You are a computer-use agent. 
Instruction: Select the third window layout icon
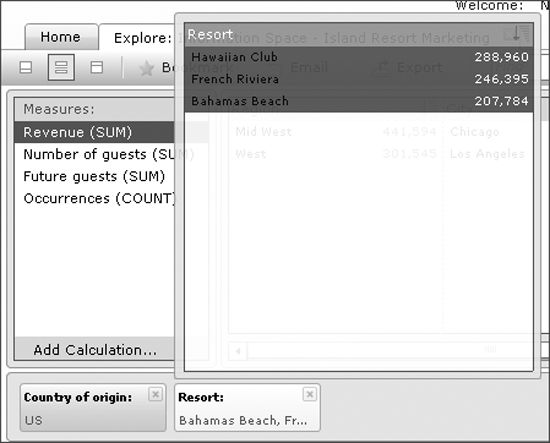point(96,67)
